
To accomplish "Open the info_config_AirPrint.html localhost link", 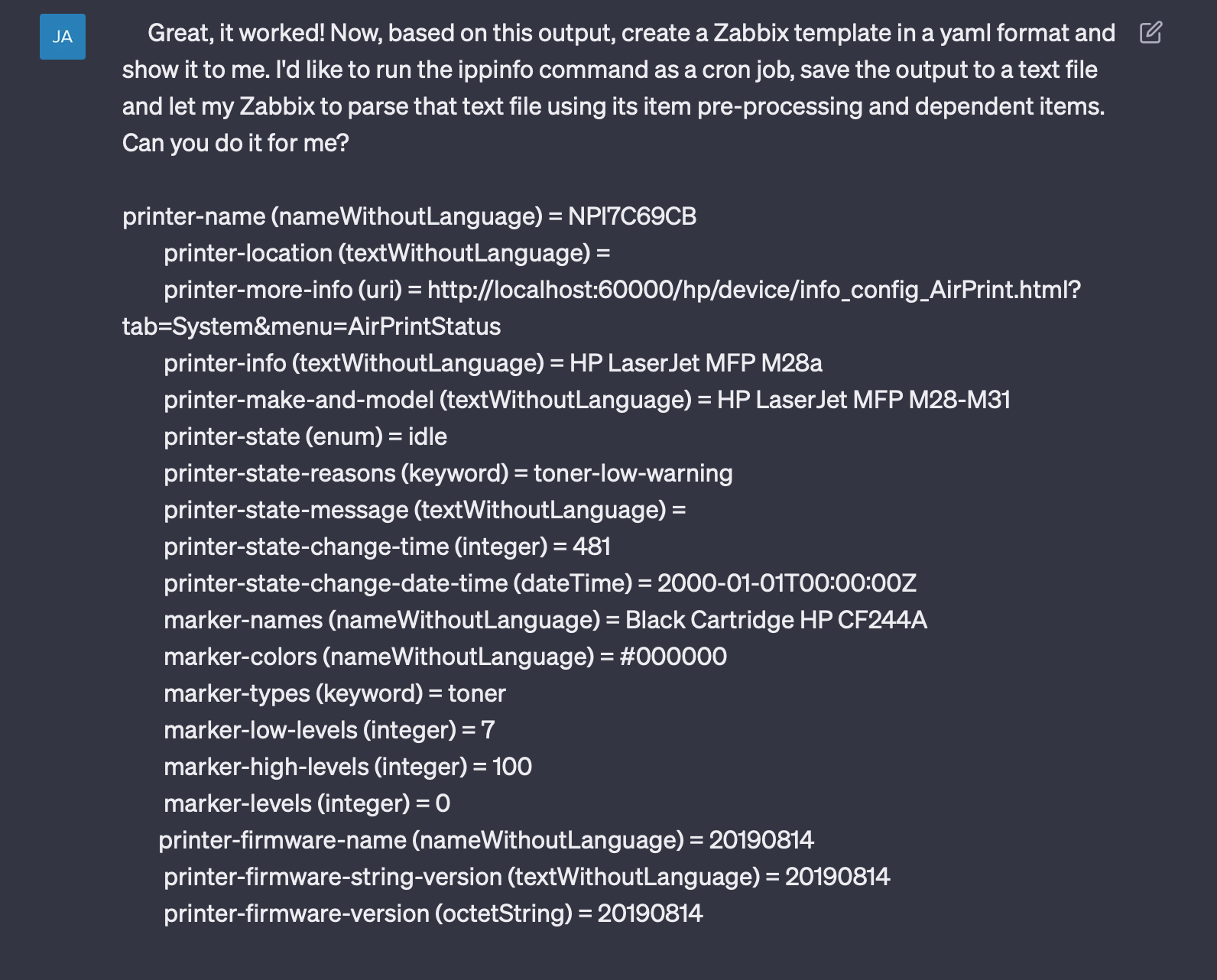I will [755, 289].
